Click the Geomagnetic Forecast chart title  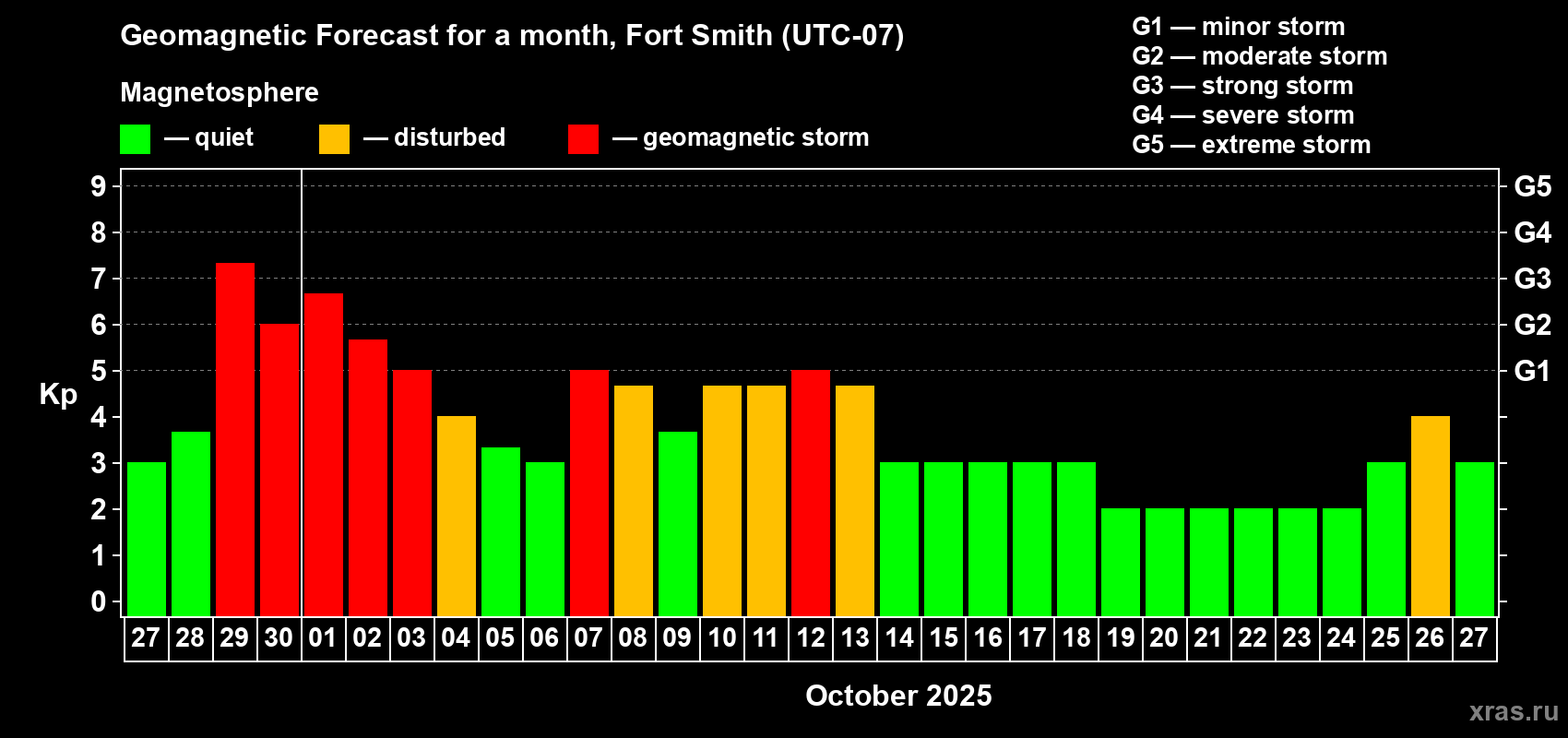512,36
